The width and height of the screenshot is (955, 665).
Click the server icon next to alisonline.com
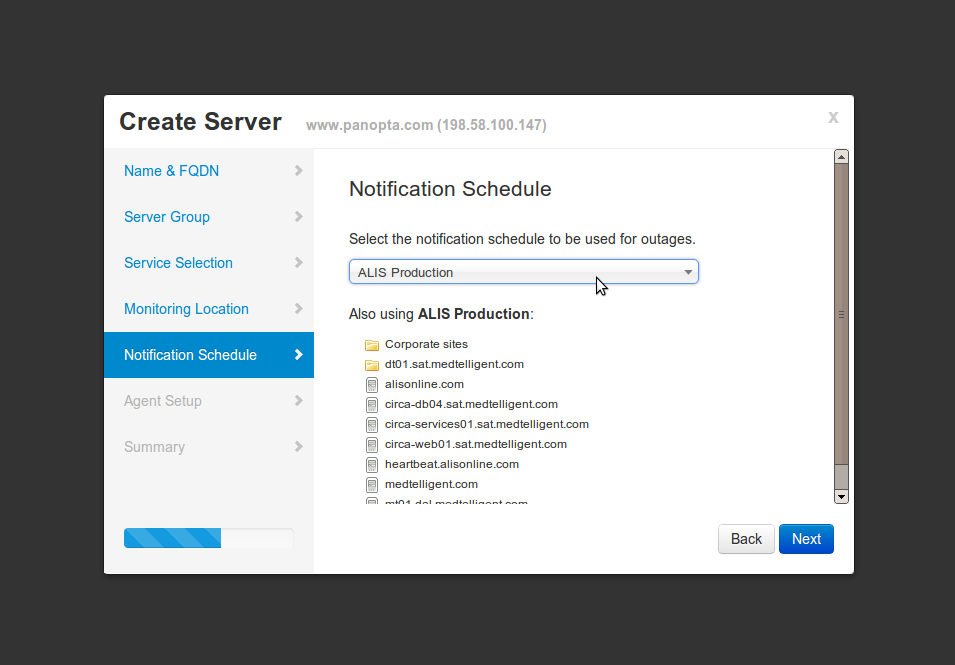(x=371, y=383)
